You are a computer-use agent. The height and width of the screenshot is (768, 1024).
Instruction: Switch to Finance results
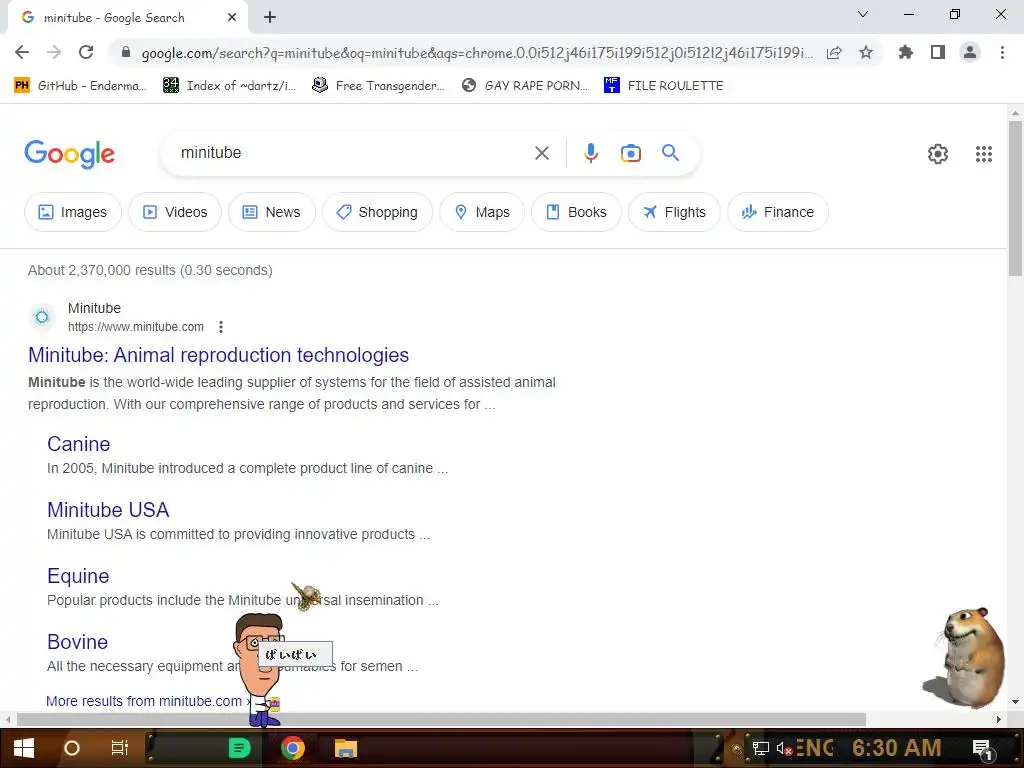click(778, 212)
